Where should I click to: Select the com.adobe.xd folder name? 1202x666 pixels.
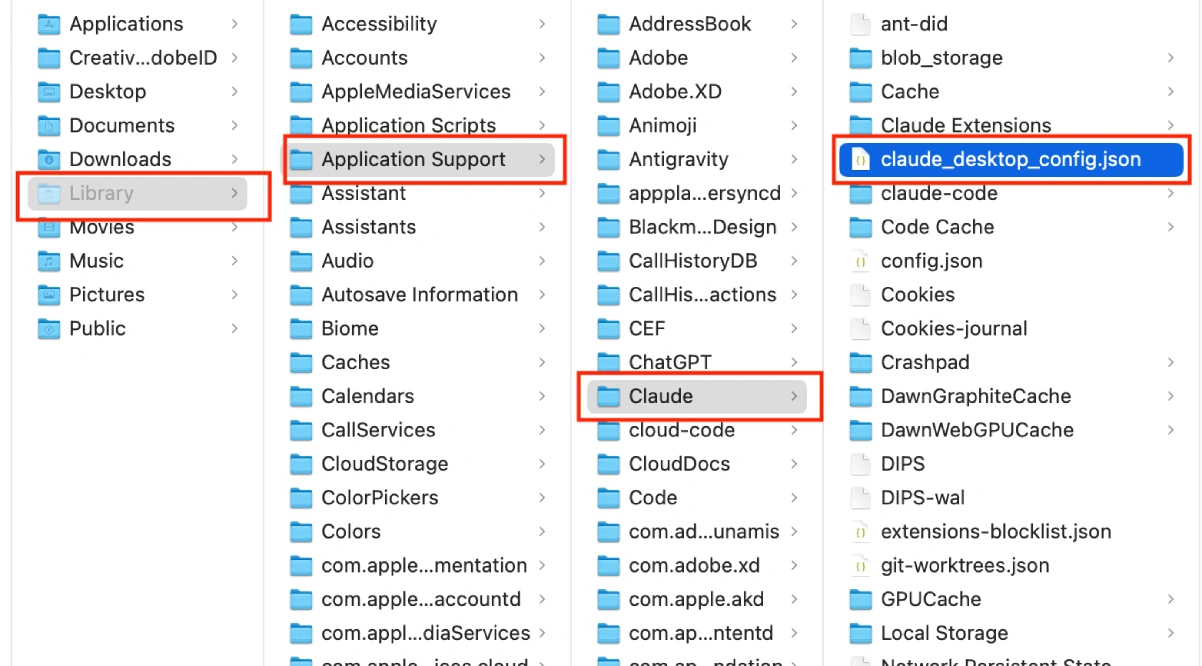click(x=694, y=565)
